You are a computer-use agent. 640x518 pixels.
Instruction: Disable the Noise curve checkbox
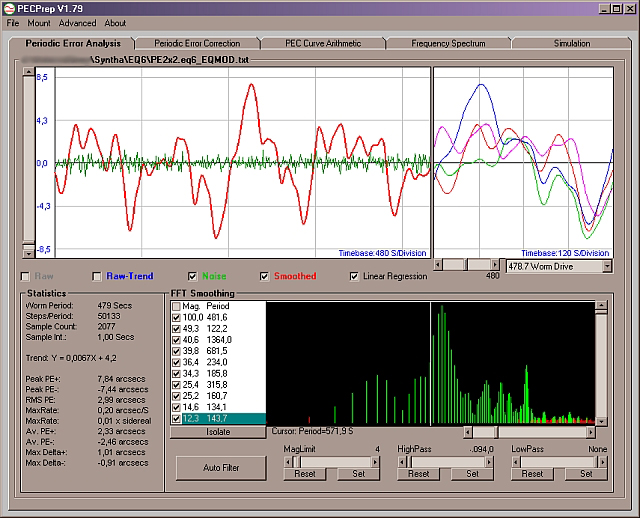point(193,276)
